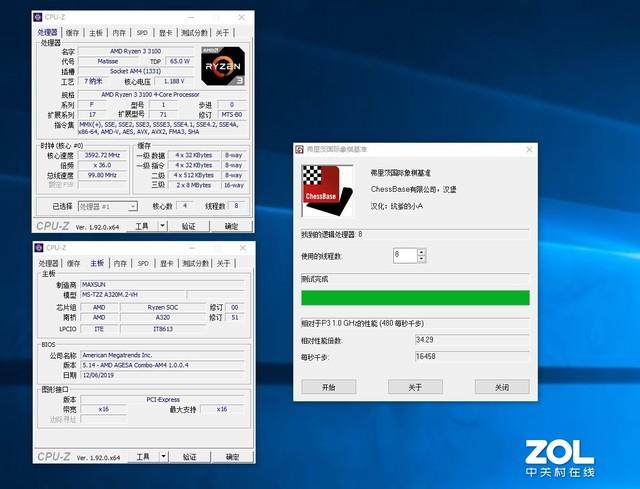
Task: Click CPU-Z title icon in mainboard window
Action: coord(39,248)
